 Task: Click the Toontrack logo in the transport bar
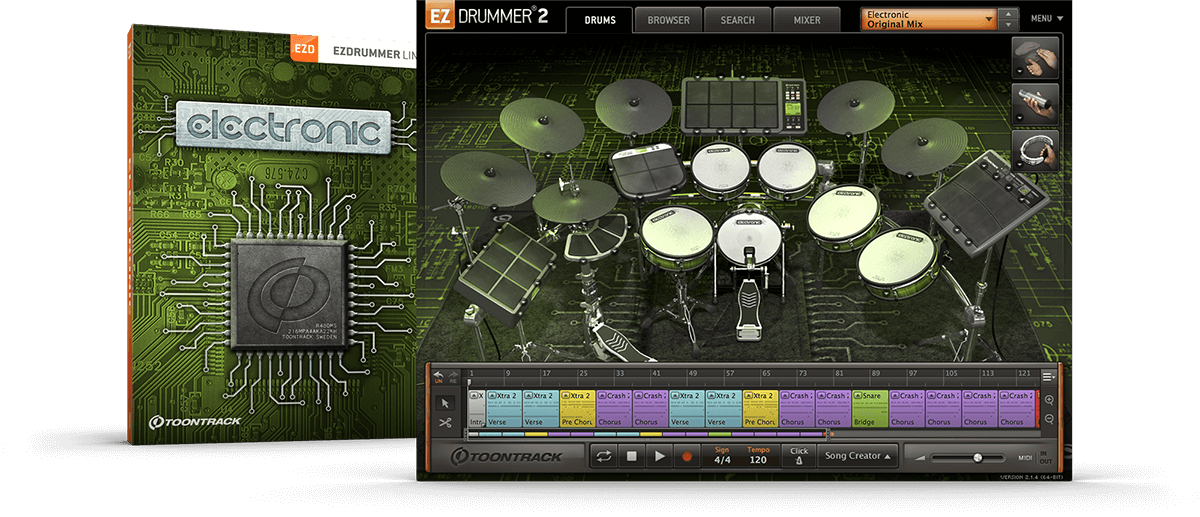point(507,456)
